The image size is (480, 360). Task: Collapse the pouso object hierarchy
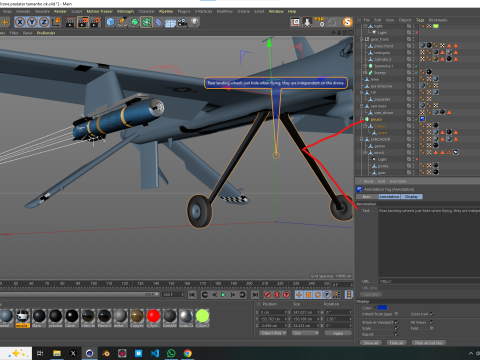(x=361, y=119)
